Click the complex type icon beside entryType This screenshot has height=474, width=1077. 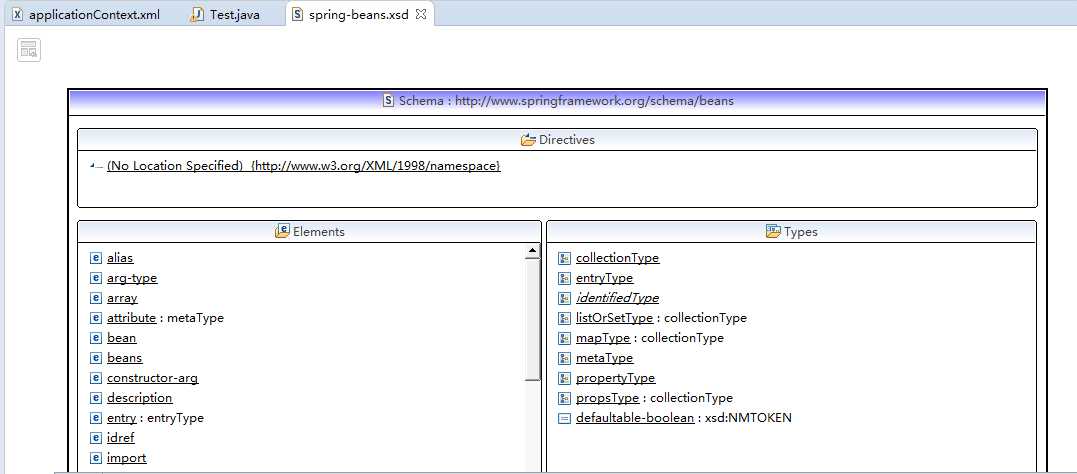[x=565, y=278]
